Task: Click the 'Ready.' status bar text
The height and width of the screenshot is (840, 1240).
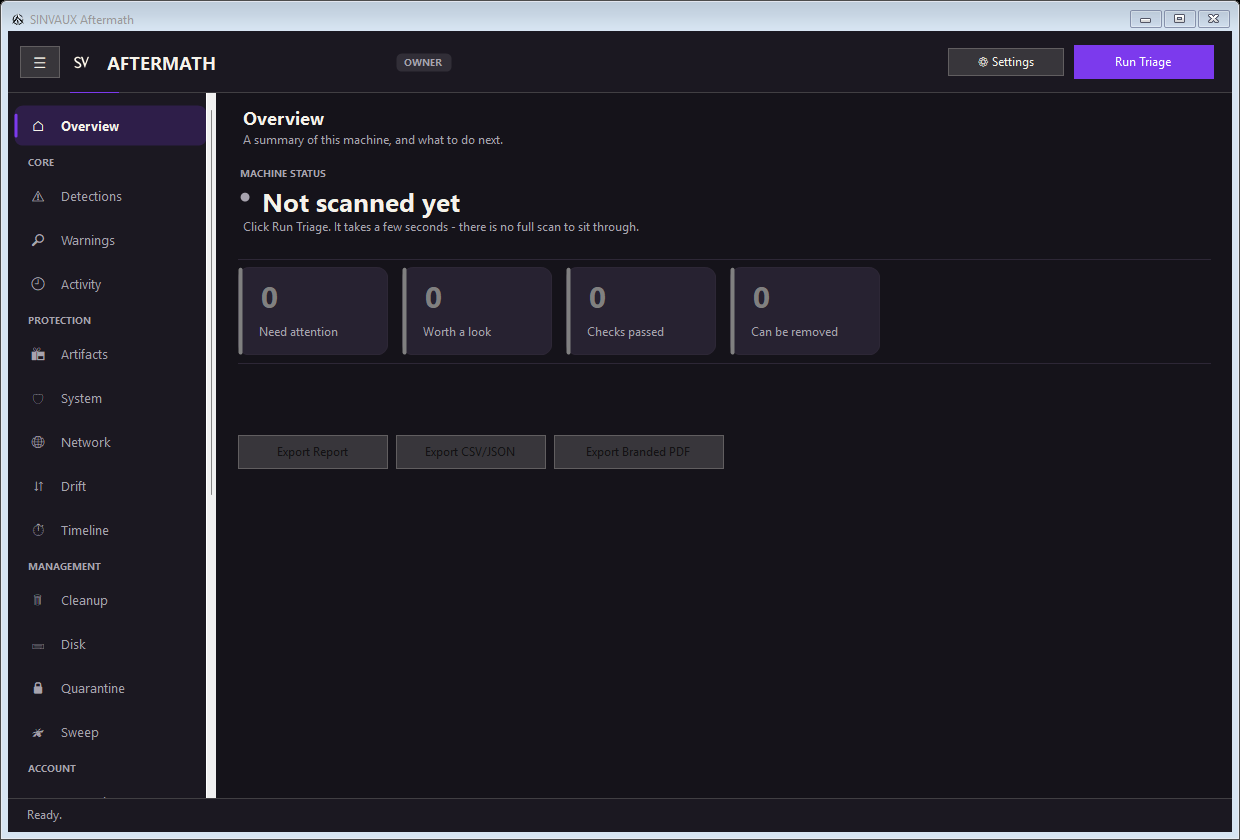Action: [44, 815]
